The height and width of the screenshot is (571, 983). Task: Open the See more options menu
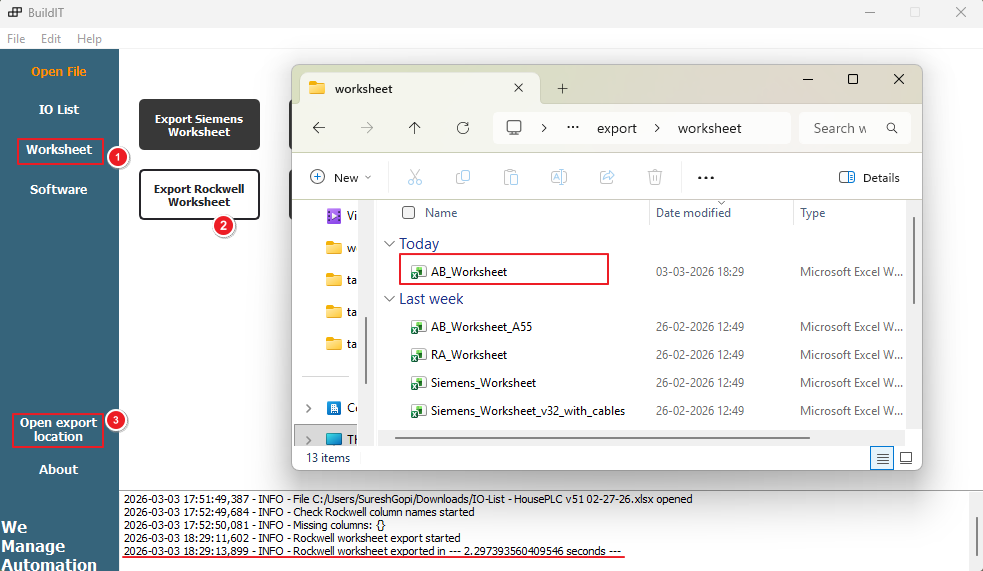pos(706,178)
